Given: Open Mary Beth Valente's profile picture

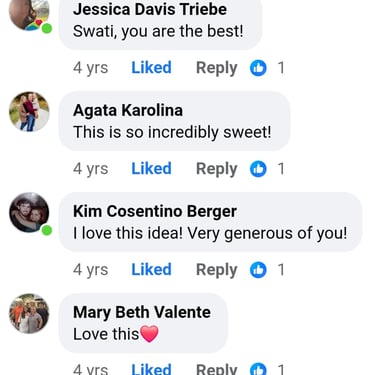Looking at the screenshot, I should click(x=29, y=313).
